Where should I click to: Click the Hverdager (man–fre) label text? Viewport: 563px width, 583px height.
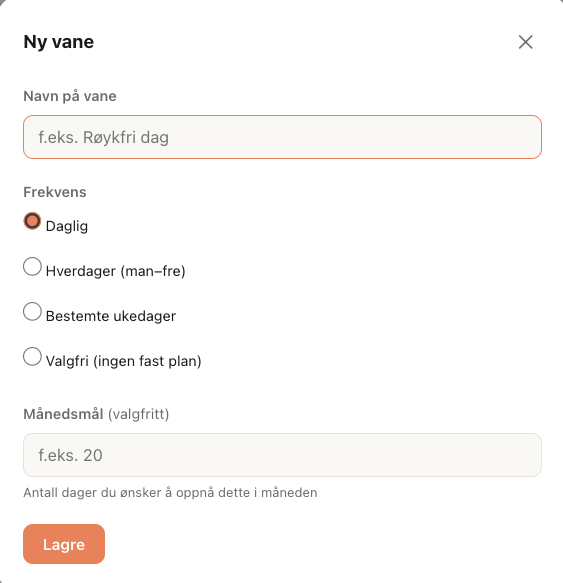(116, 271)
